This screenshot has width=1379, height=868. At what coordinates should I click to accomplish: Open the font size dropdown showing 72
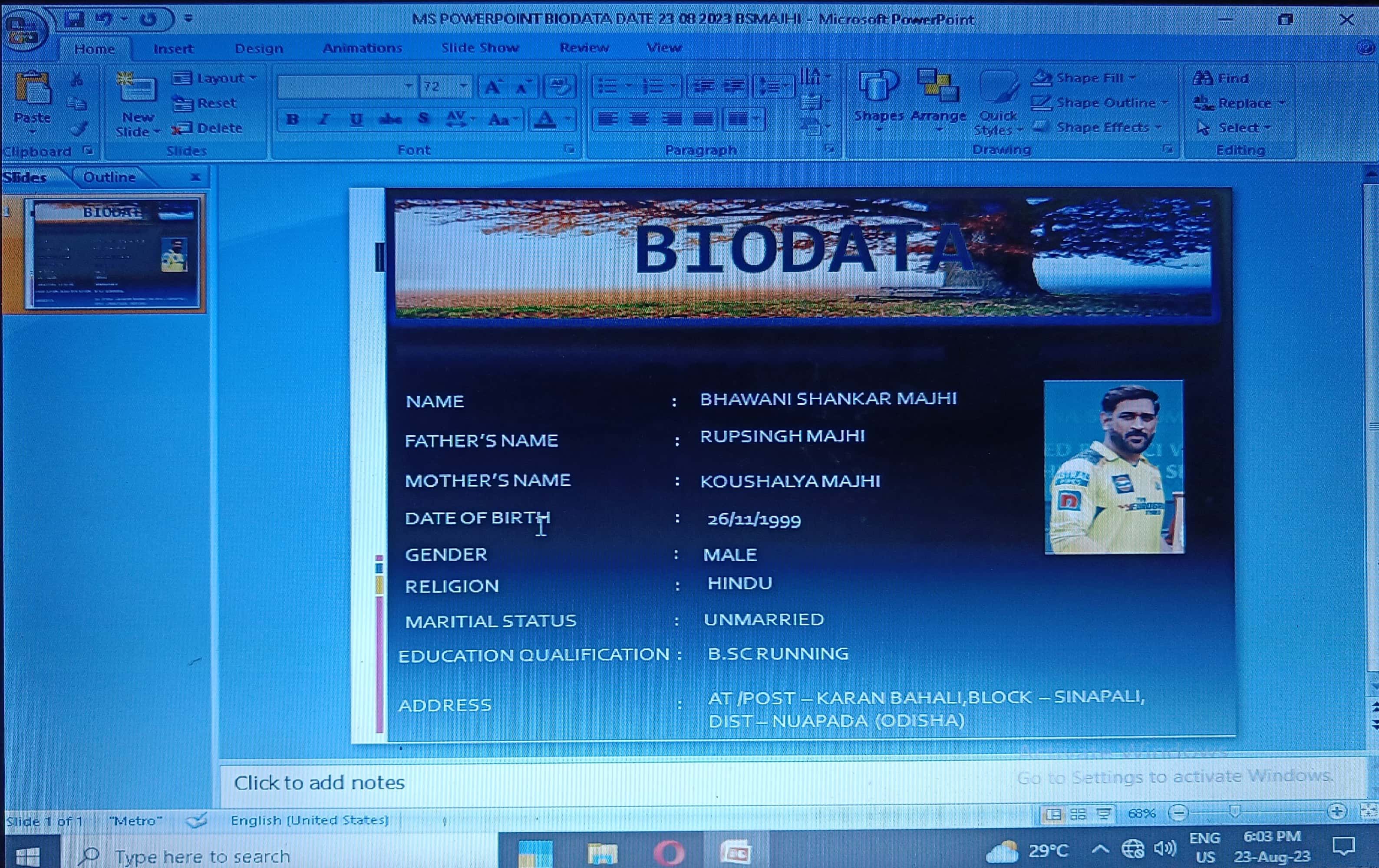tap(463, 87)
